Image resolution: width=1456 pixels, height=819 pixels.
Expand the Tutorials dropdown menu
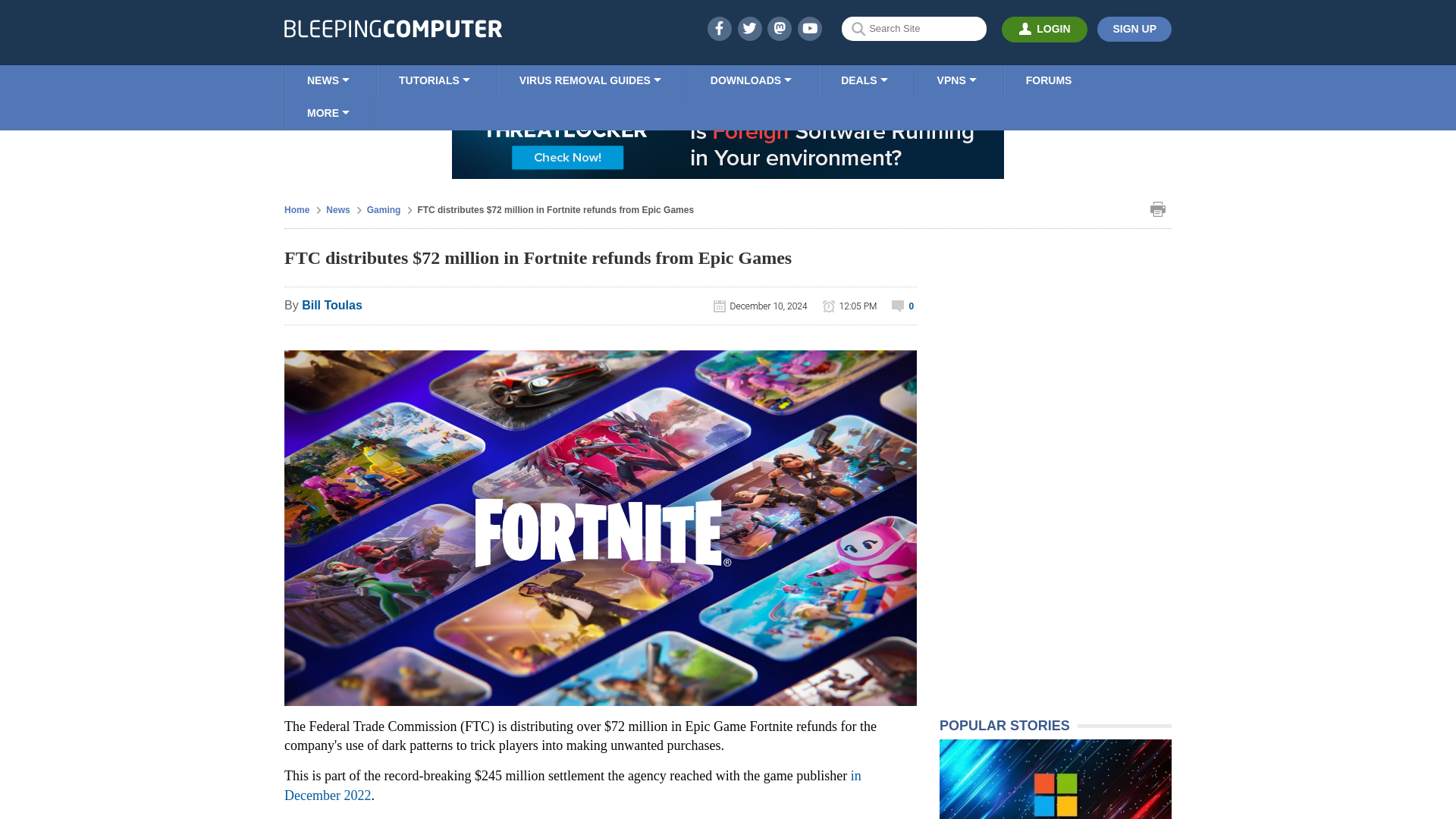pyautogui.click(x=435, y=80)
